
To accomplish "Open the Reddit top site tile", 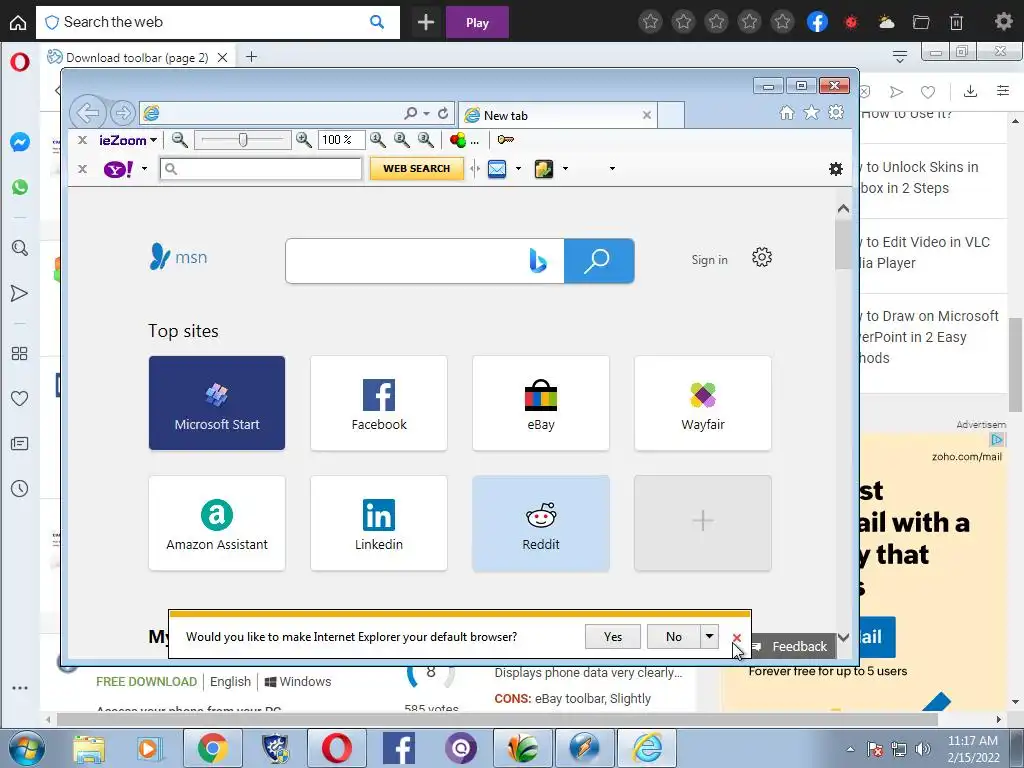I will click(x=541, y=524).
